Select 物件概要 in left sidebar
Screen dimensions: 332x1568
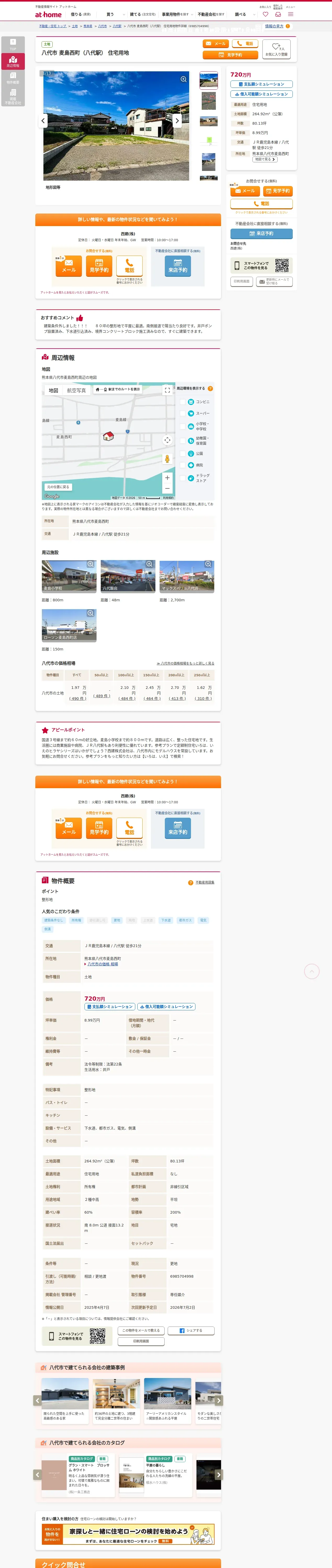click(13, 78)
